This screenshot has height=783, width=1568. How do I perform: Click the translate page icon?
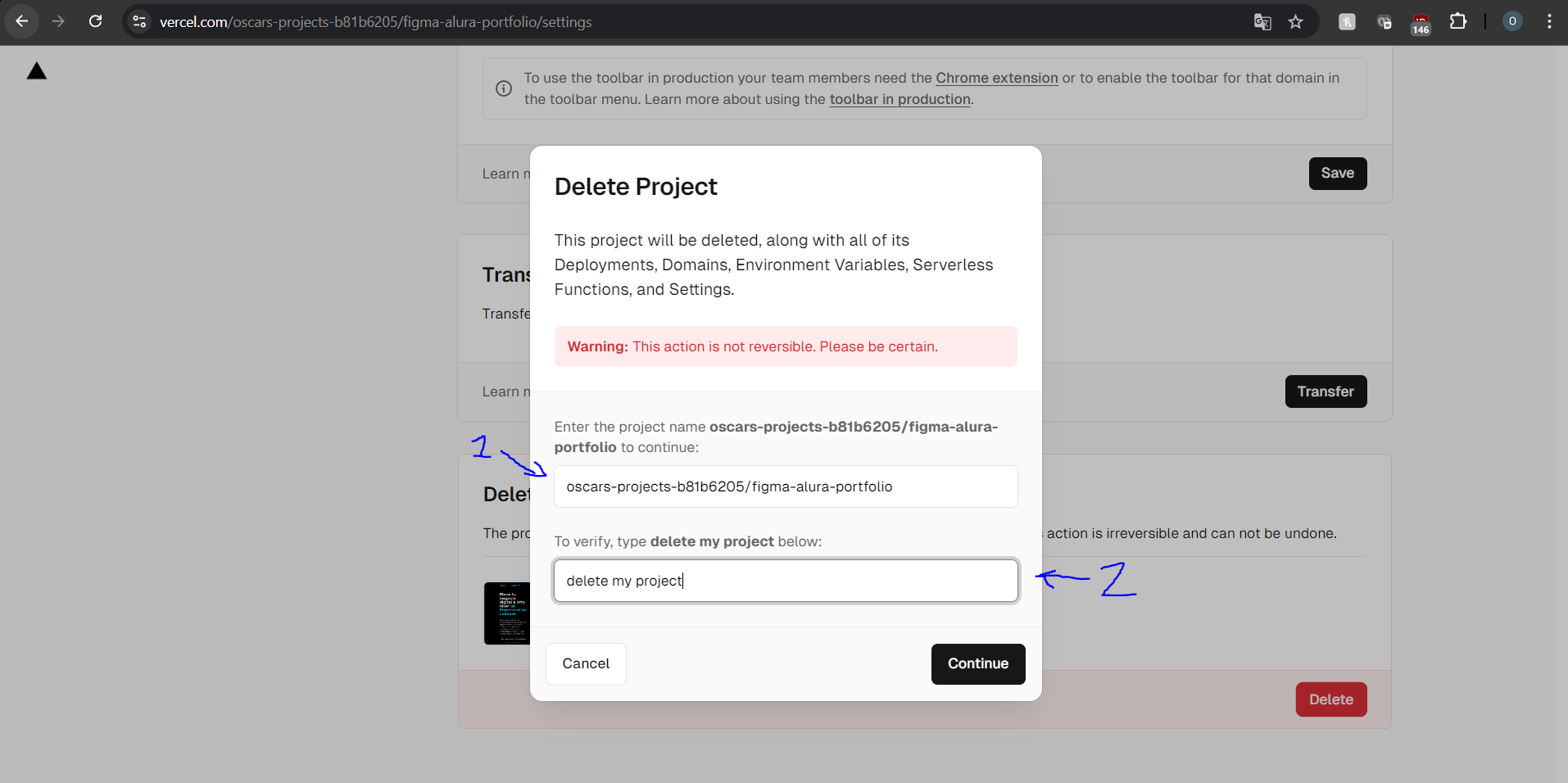coord(1262,22)
